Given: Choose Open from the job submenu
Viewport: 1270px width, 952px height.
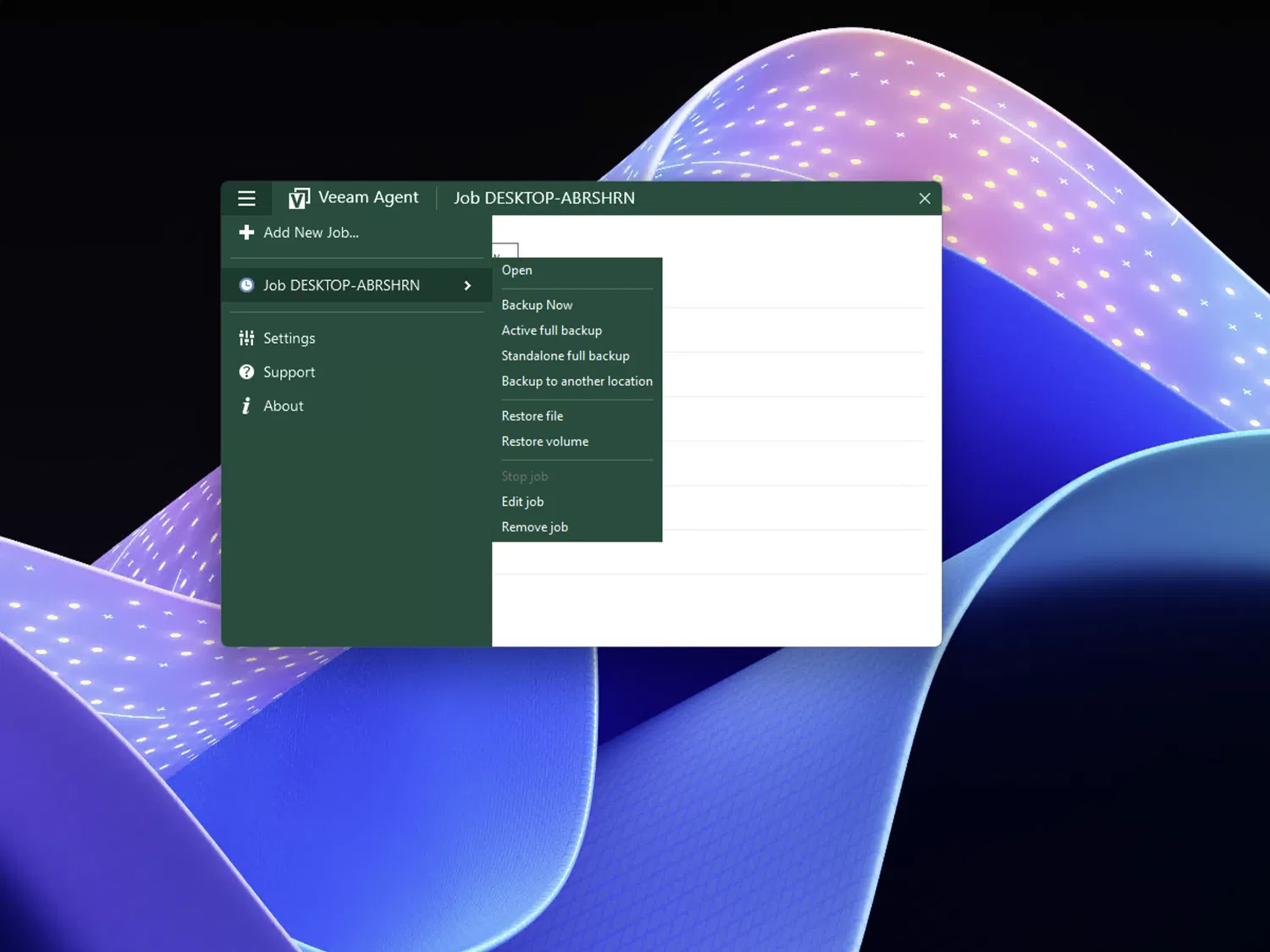Looking at the screenshot, I should pos(516,270).
